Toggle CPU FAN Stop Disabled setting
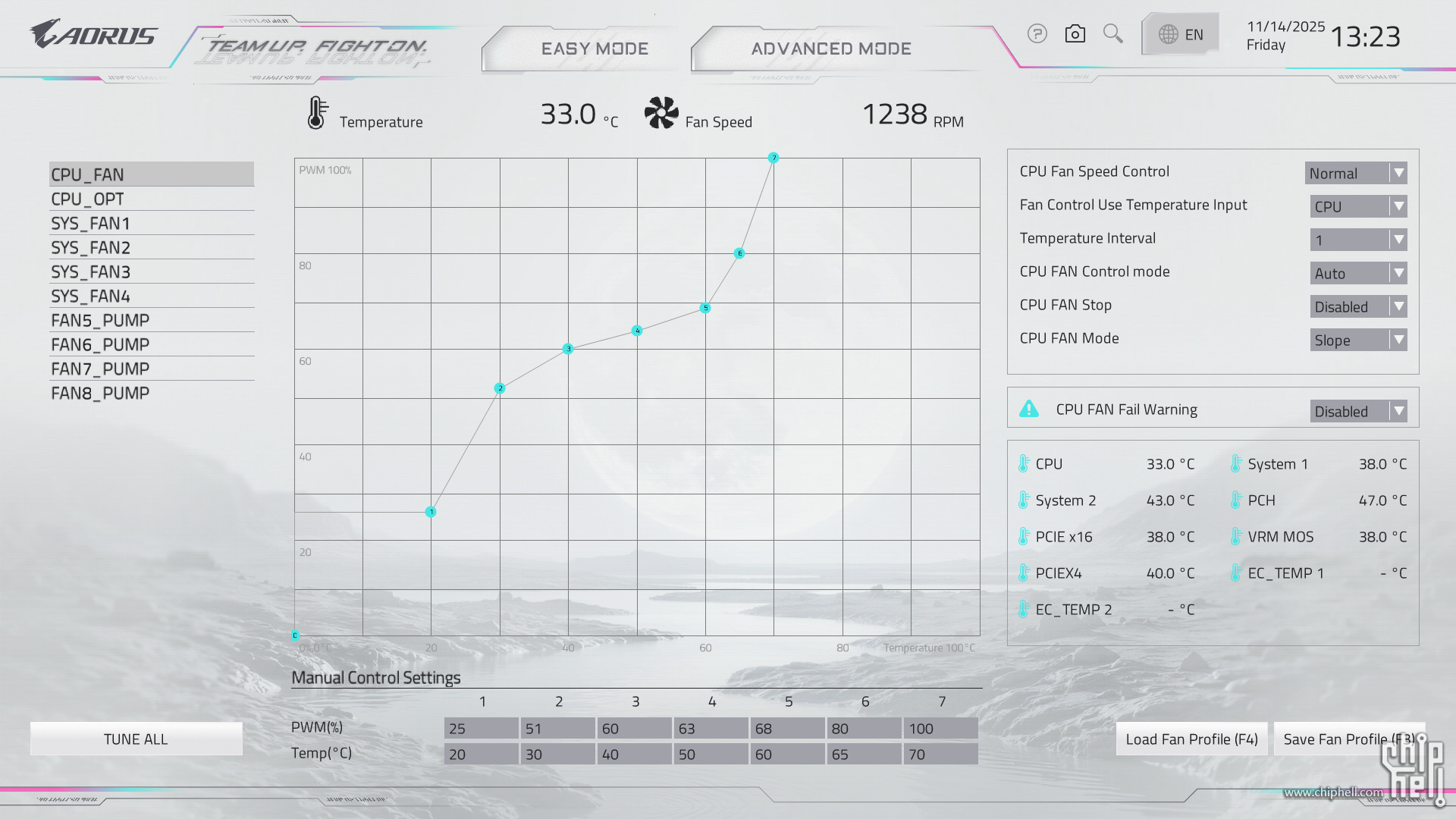The width and height of the screenshot is (1456, 819). point(1358,307)
